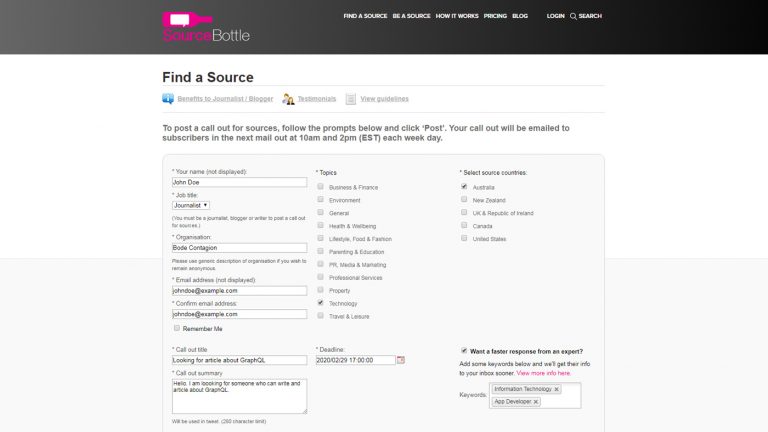Remove the App Developer keyword tag
768x432 pixels.
point(536,402)
